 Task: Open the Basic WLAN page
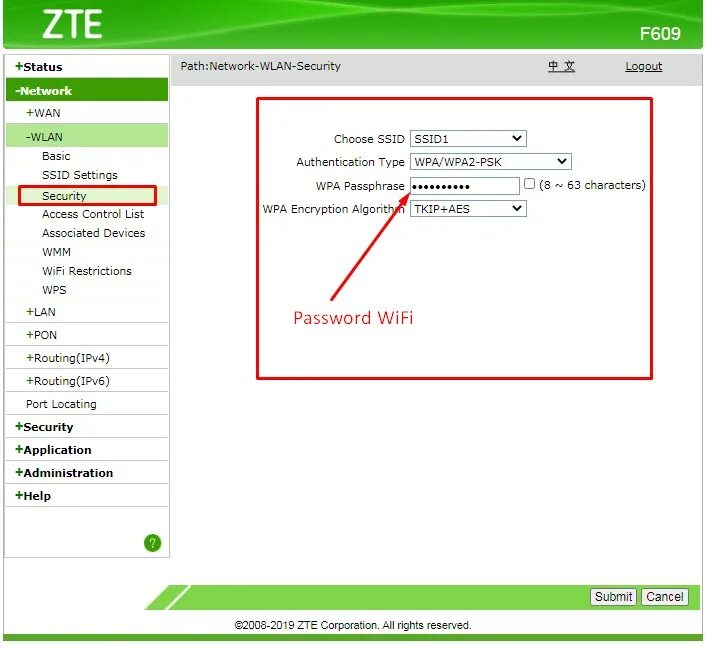click(56, 156)
